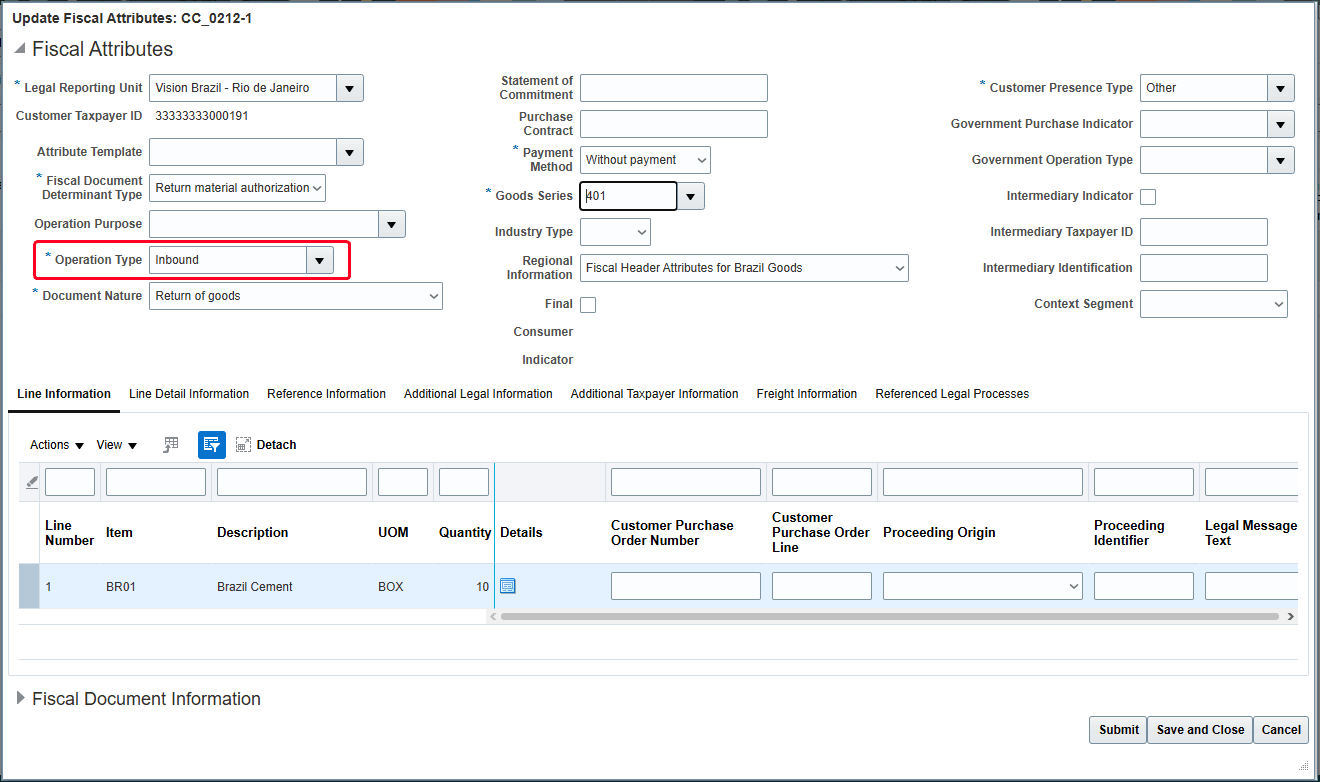Screen dimensions: 1320x782
Task: Click the Export to Excel icon
Action: pos(170,444)
